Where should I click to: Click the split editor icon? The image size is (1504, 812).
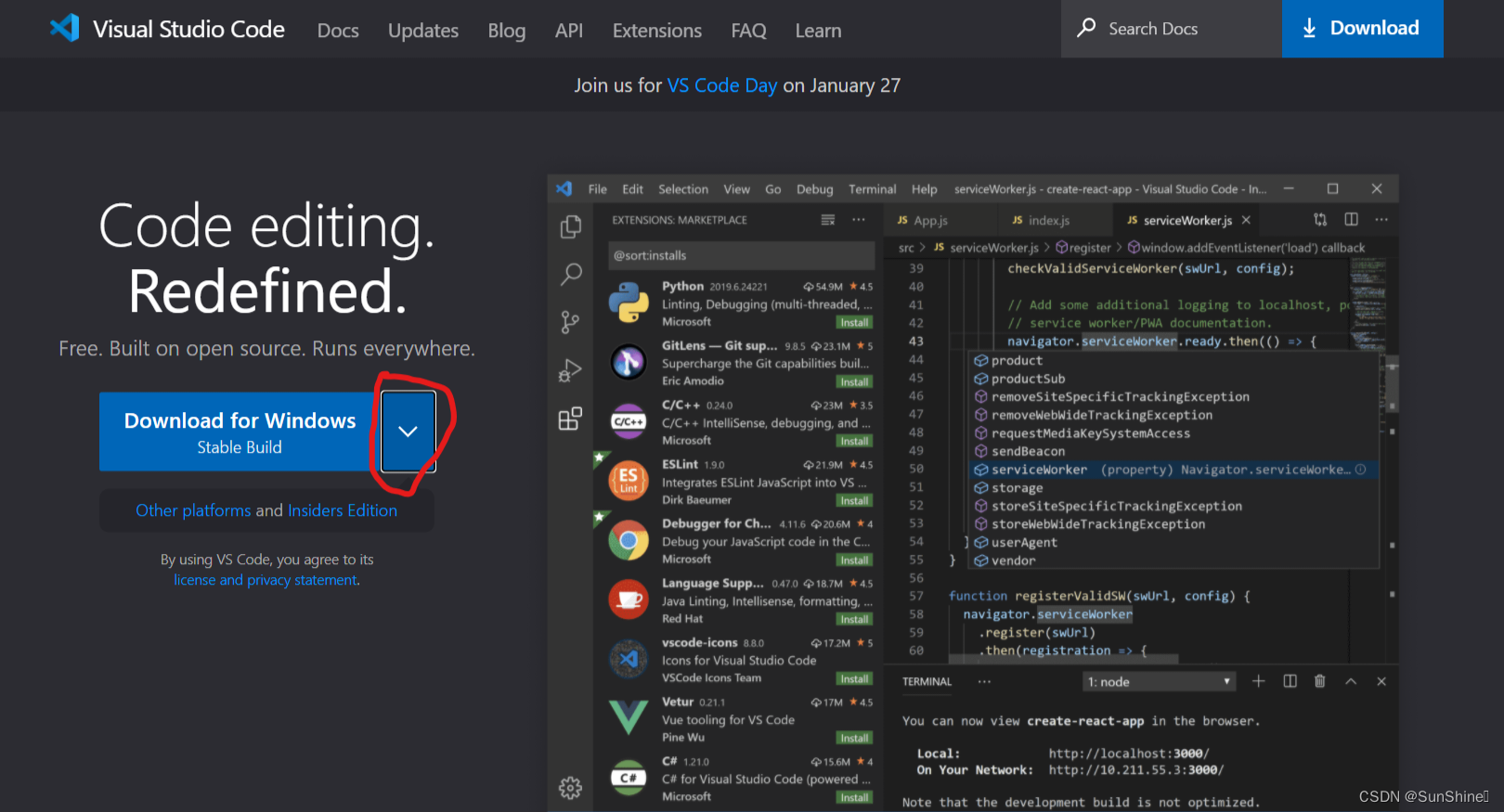1351,220
